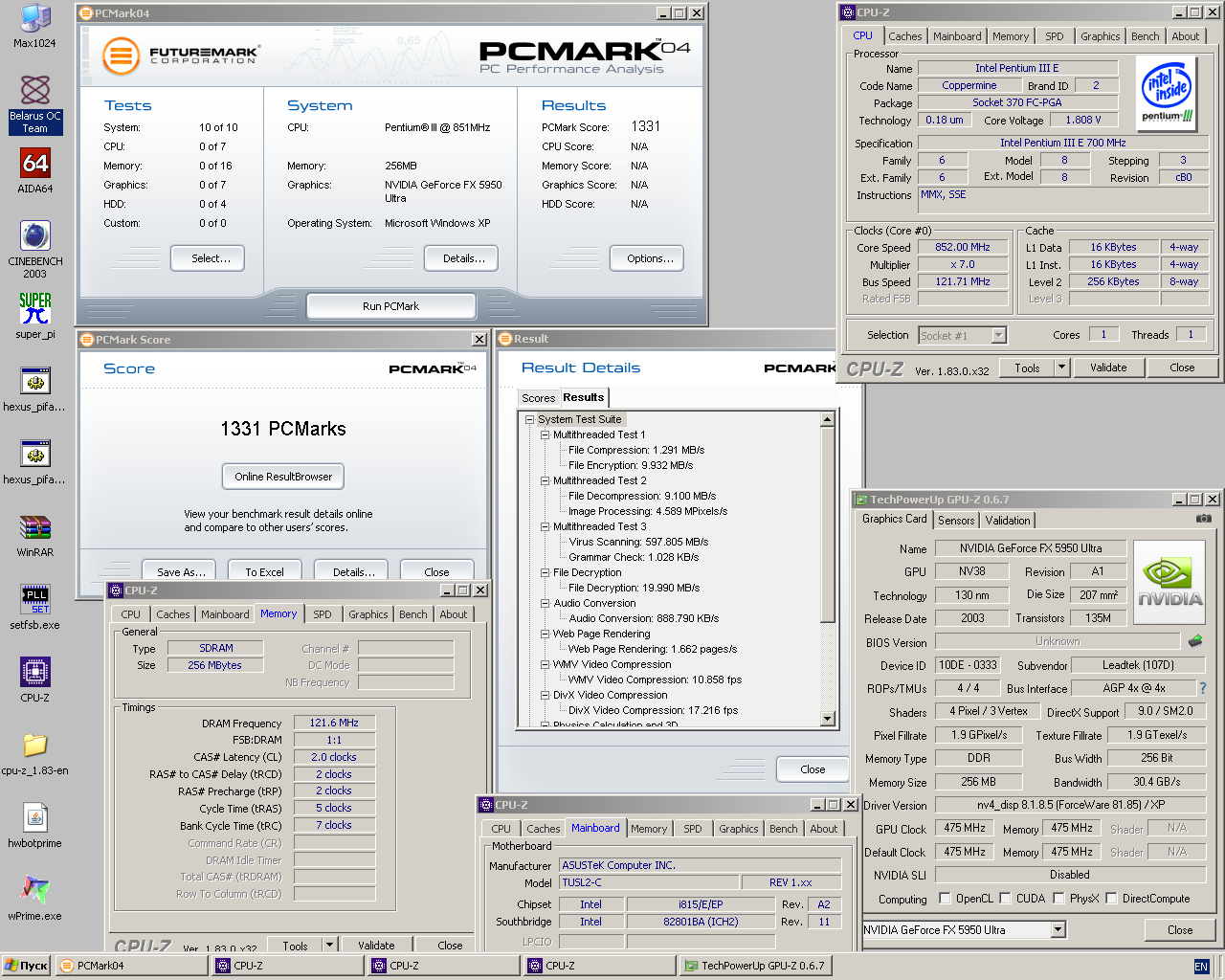Switch to TechPowerUp GPU-Z taskbar button
Image resolution: width=1225 pixels, height=980 pixels.
(755, 966)
